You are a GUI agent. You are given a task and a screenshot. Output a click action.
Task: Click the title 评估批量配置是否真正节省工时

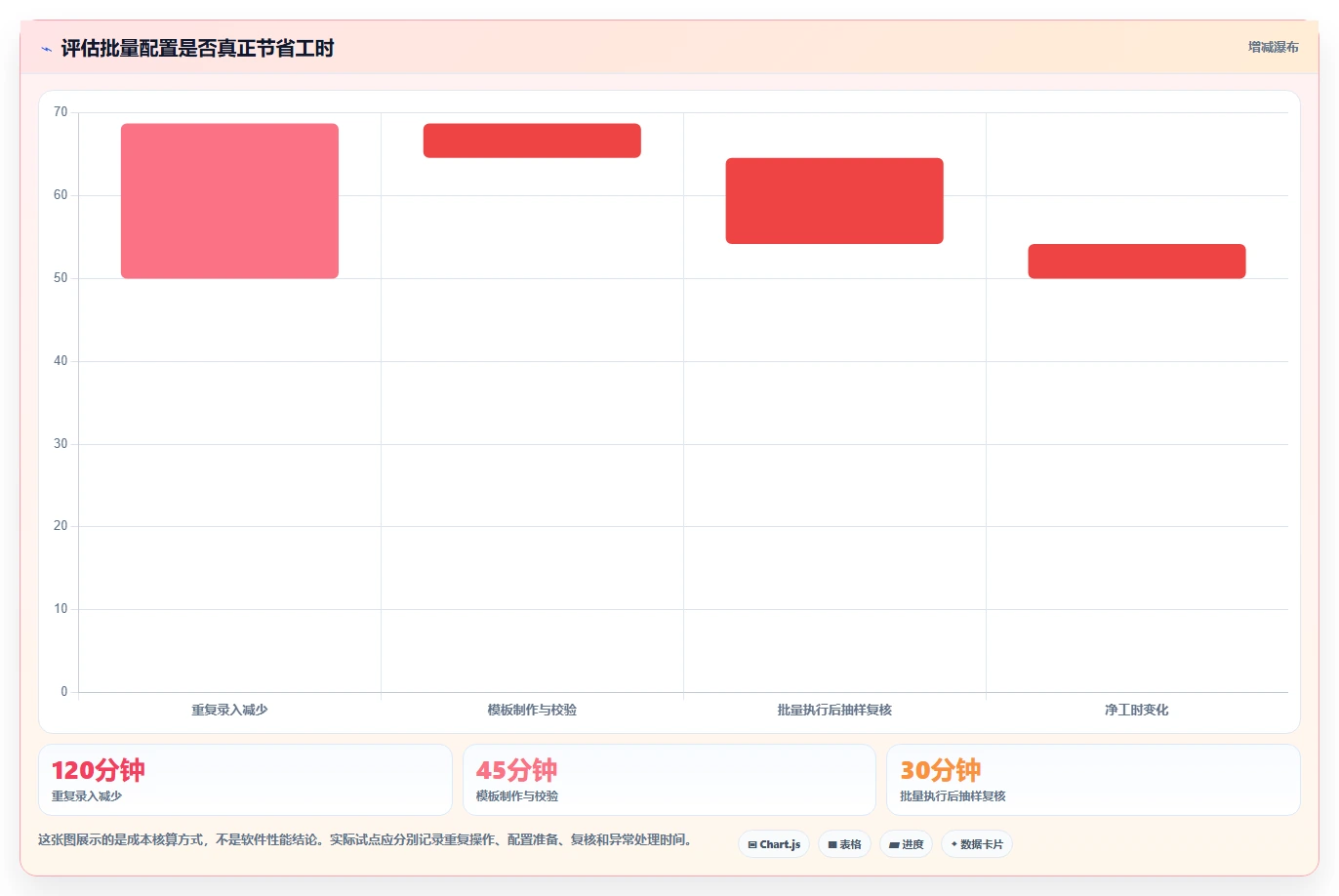(197, 49)
